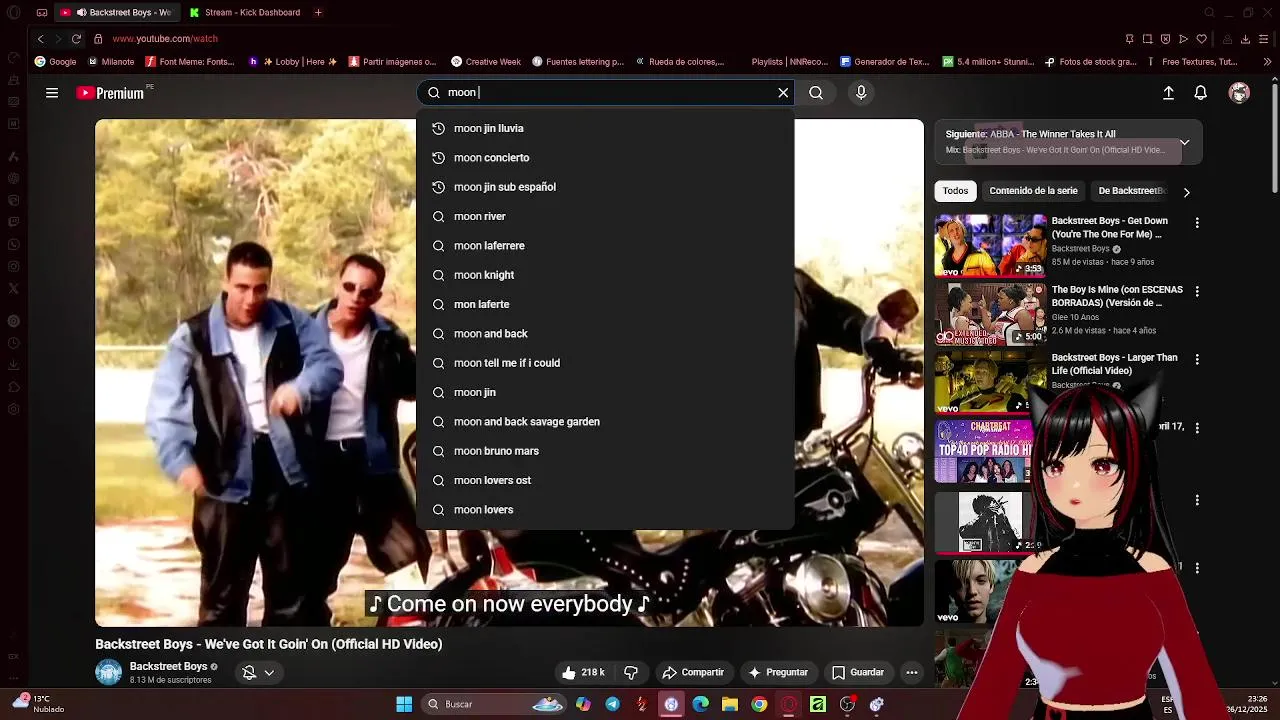
Task: Open the Creative Week bookmark
Action: coord(486,62)
